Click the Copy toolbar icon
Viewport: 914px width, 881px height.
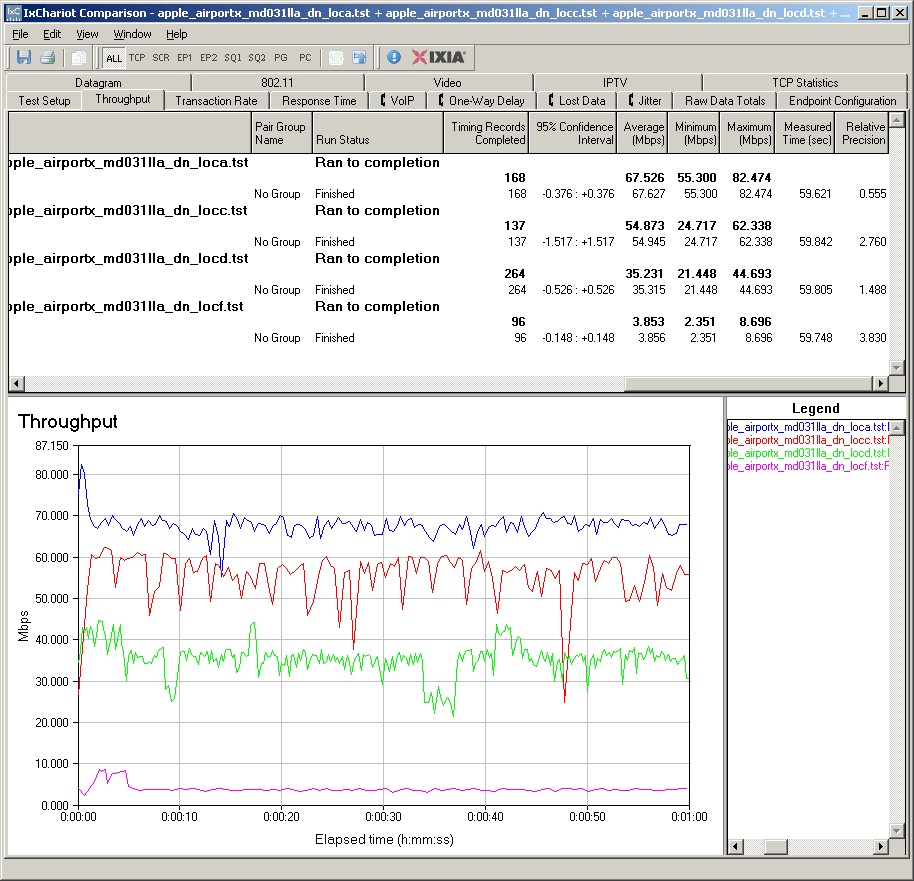click(x=78, y=57)
